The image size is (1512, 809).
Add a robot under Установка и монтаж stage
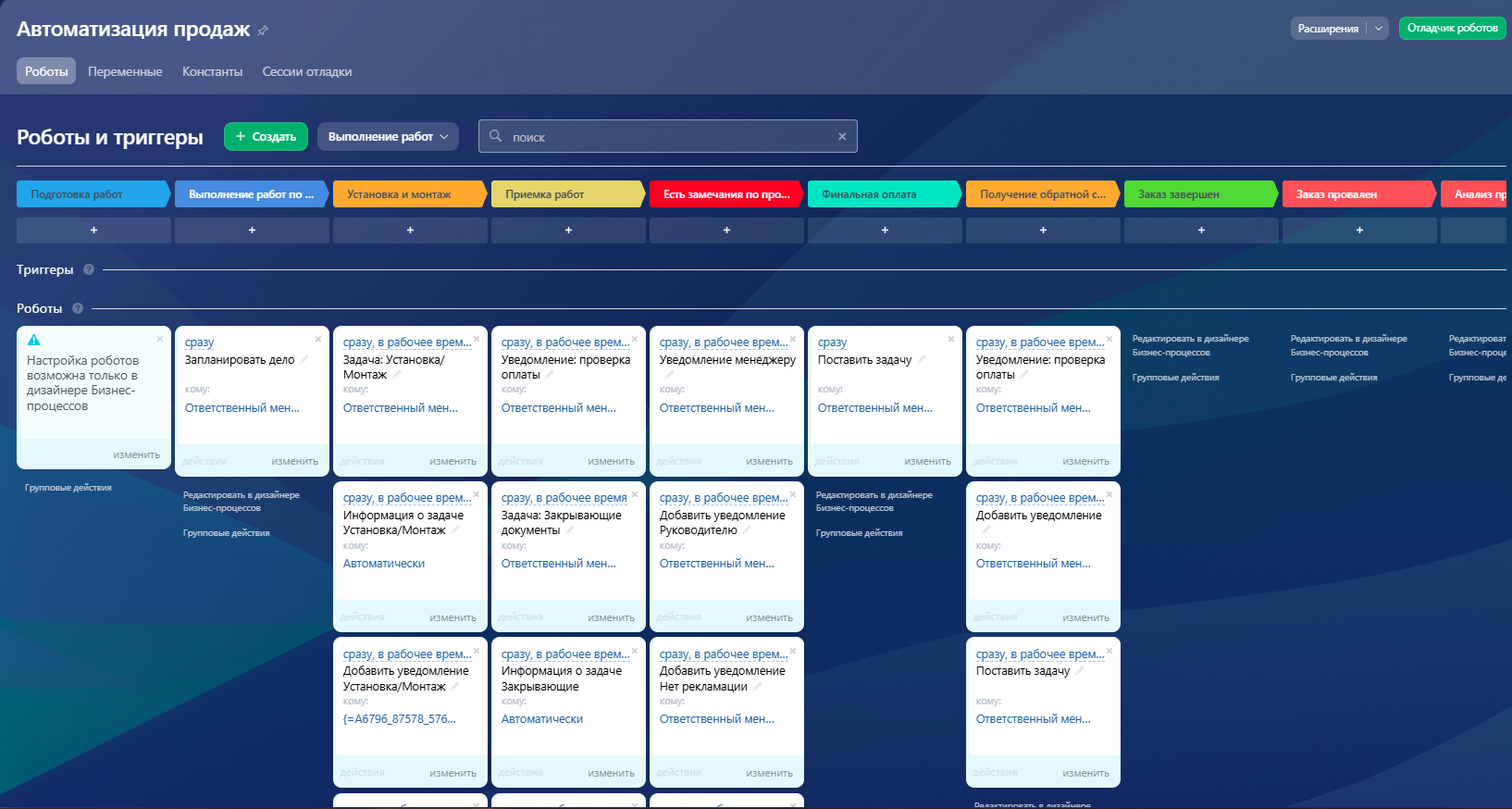410,230
